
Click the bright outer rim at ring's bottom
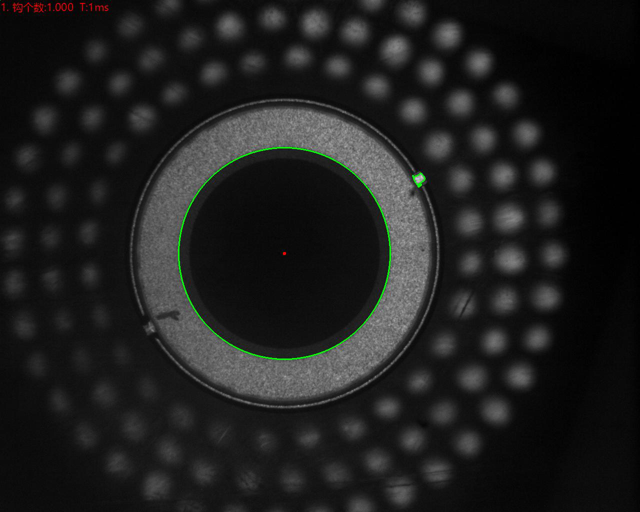[x=284, y=406]
